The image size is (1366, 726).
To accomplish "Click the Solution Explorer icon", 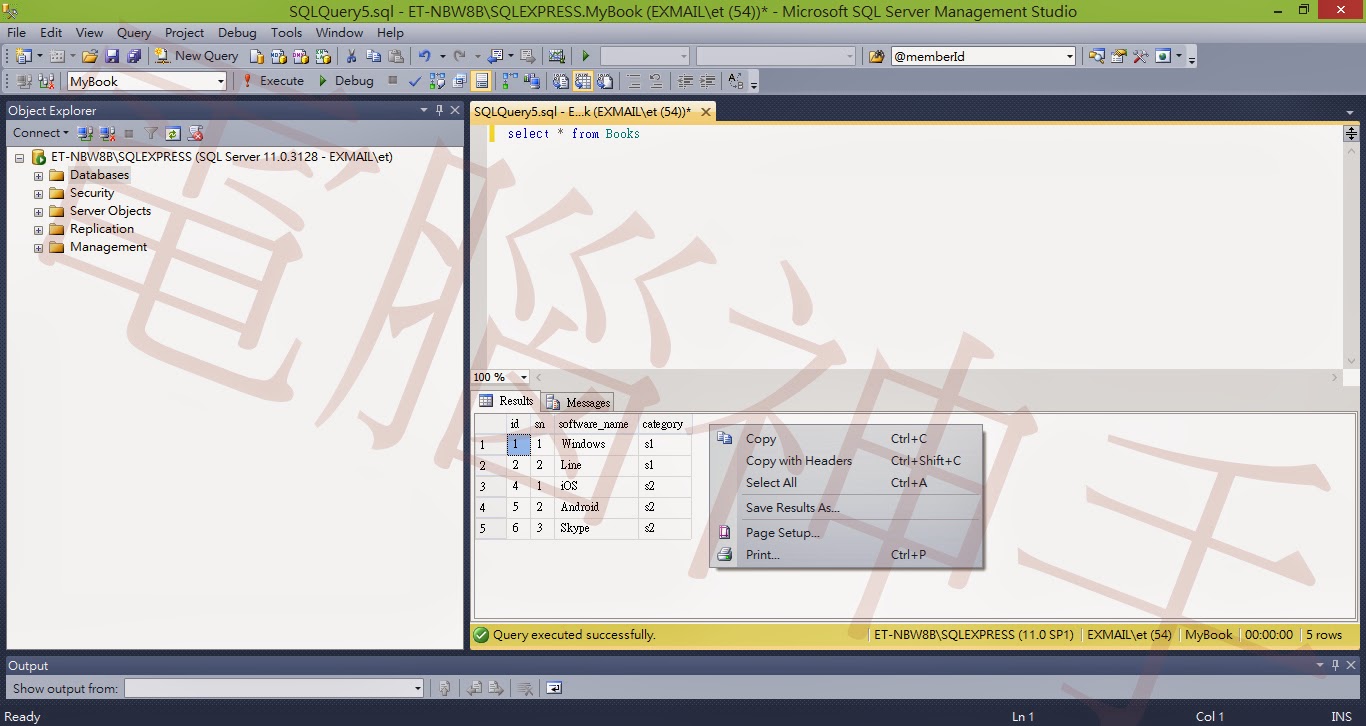I will 1097,57.
